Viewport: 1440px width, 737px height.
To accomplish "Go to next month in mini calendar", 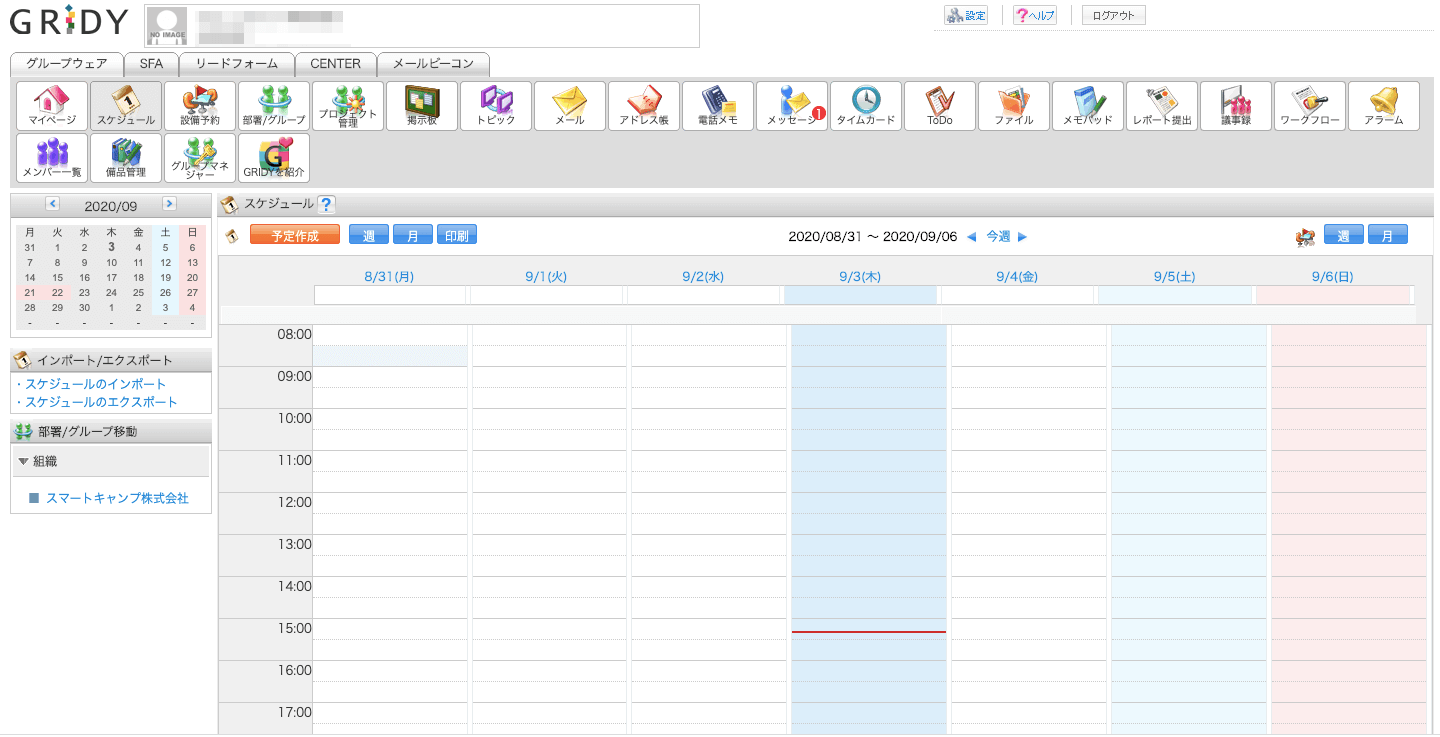I will tap(169, 204).
